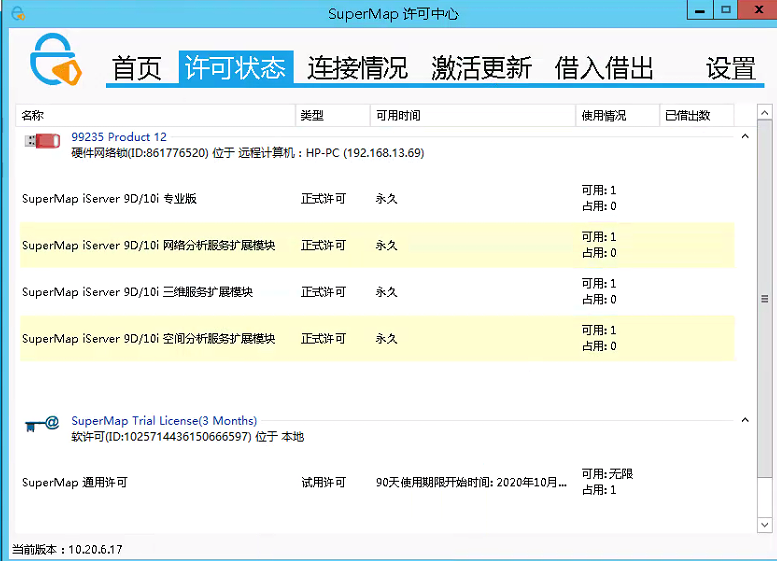Select the 三维服务扩展模块 row
The height and width of the screenshot is (561, 777).
(x=377, y=292)
